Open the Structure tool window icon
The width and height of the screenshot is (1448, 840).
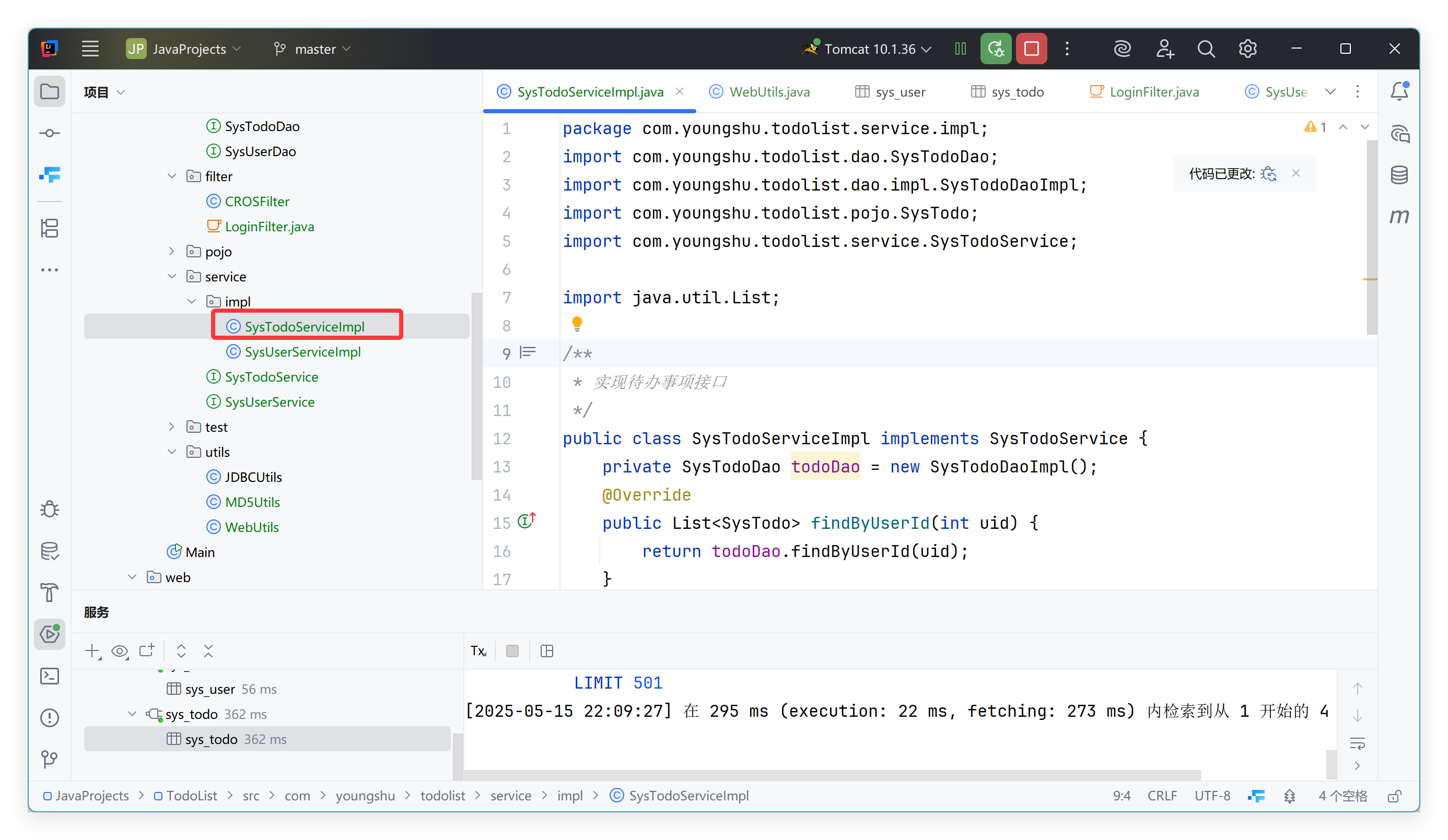[50, 228]
